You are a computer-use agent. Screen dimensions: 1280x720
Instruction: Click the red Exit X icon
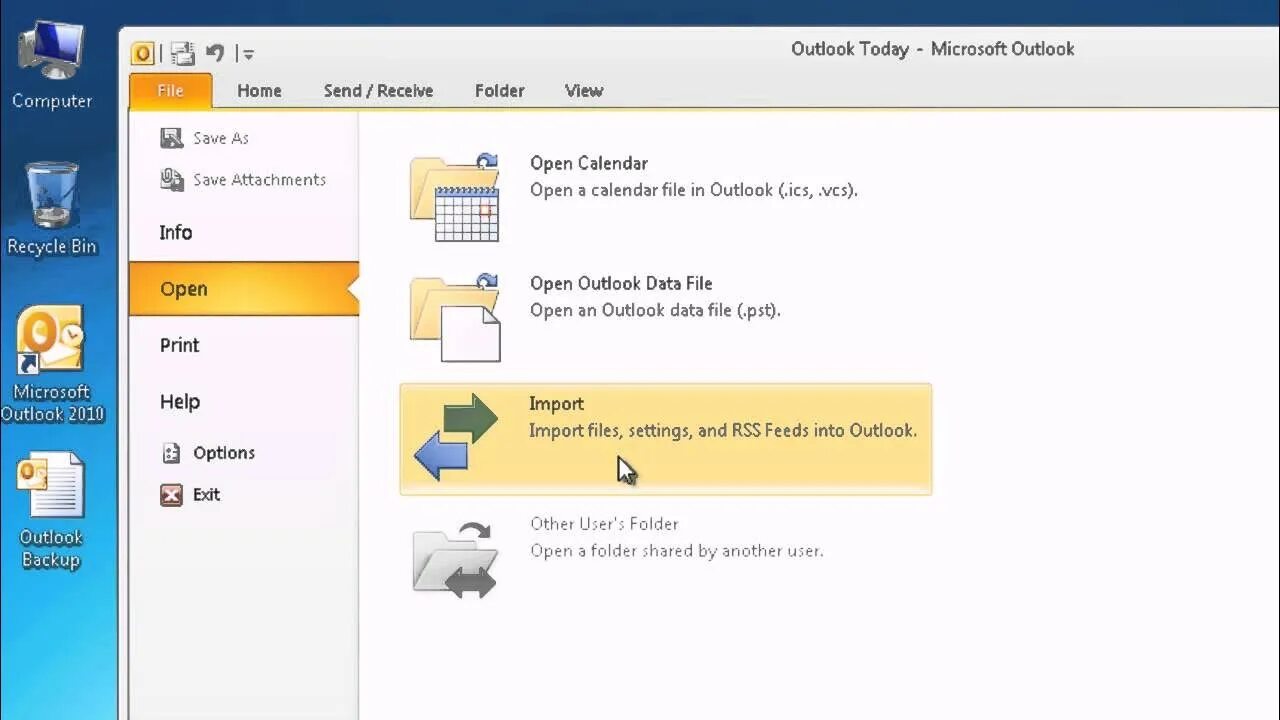pos(172,494)
